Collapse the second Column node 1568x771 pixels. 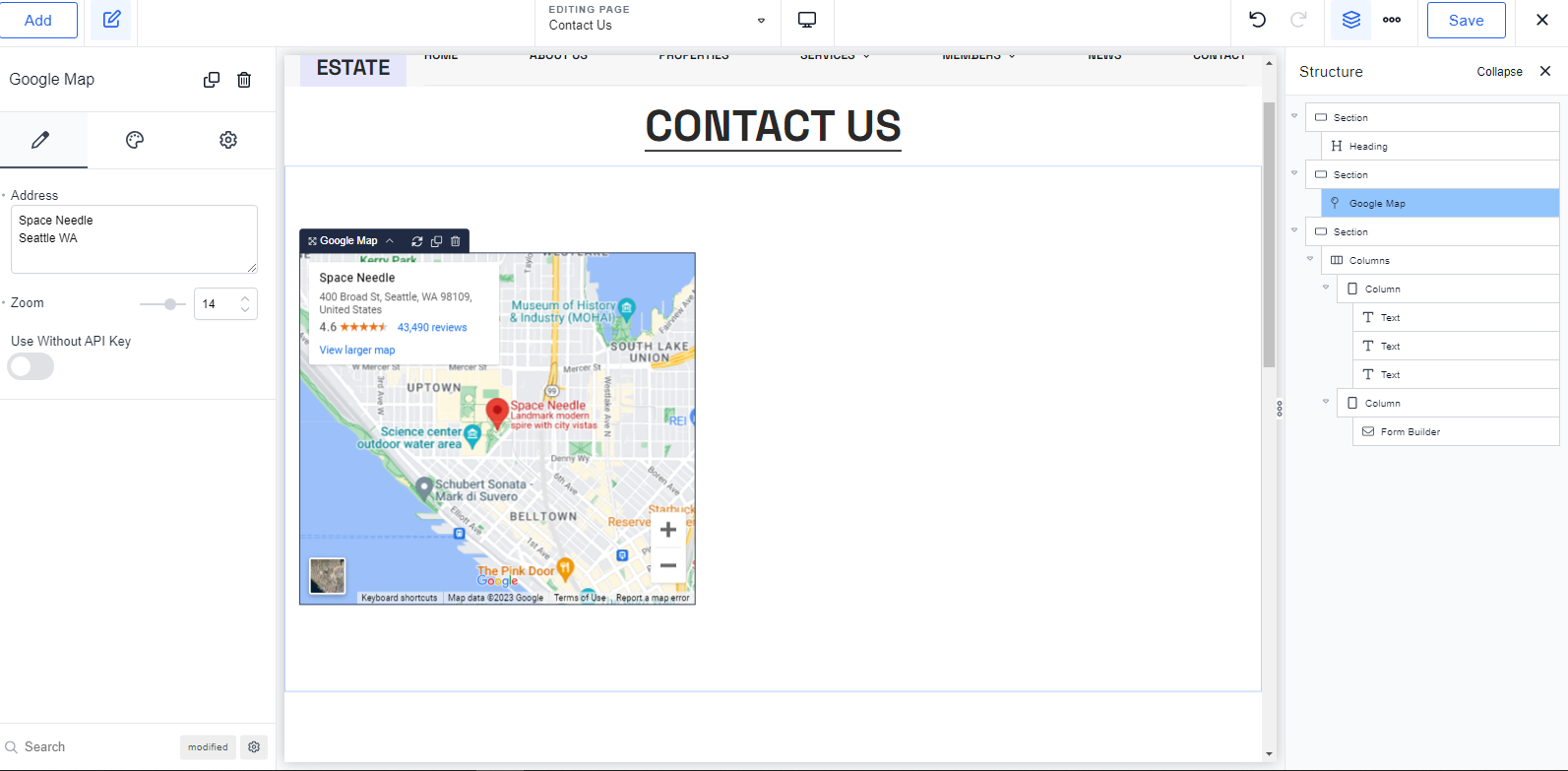pyautogui.click(x=1326, y=402)
